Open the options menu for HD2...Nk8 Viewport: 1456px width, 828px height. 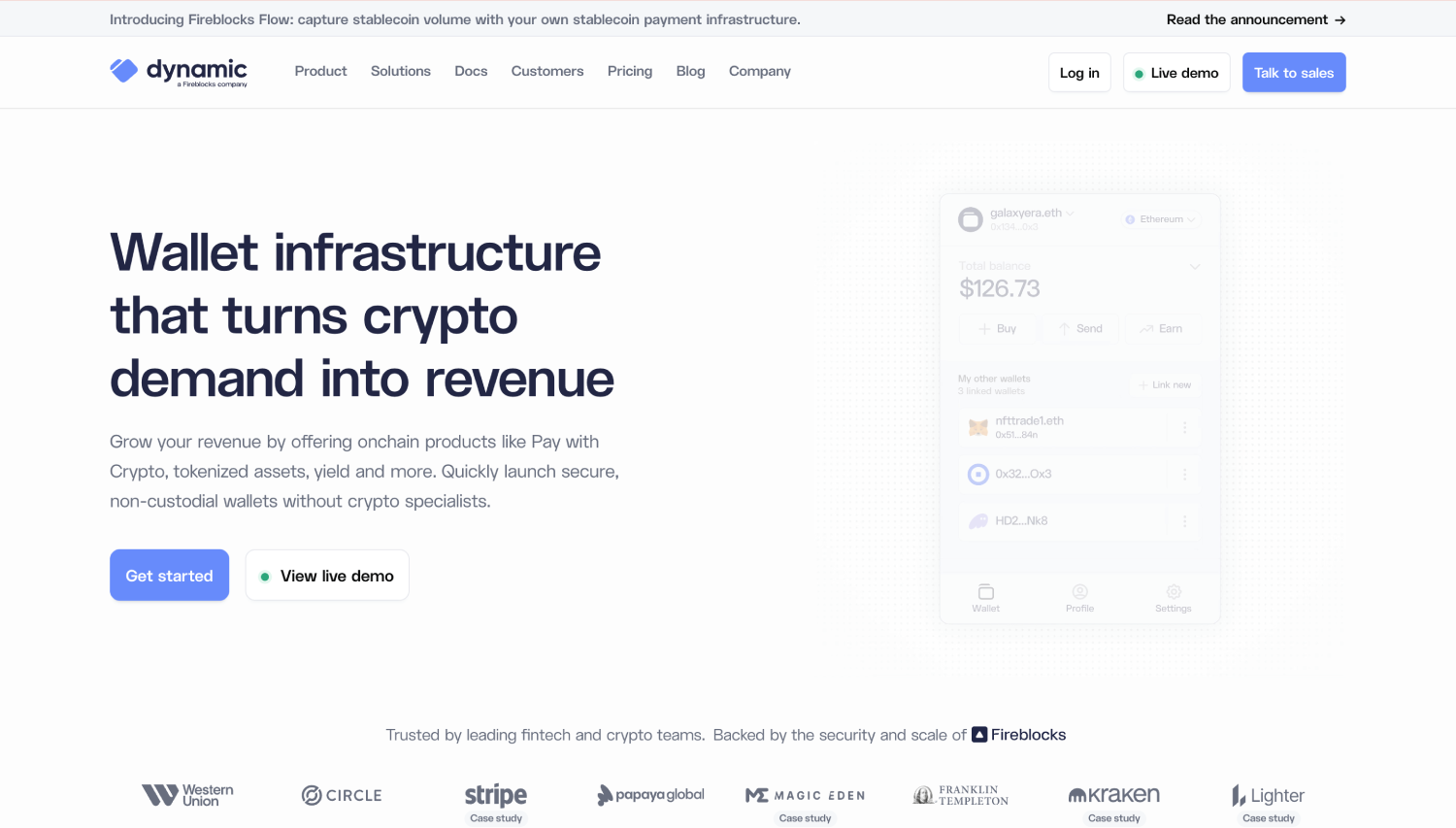(1184, 521)
